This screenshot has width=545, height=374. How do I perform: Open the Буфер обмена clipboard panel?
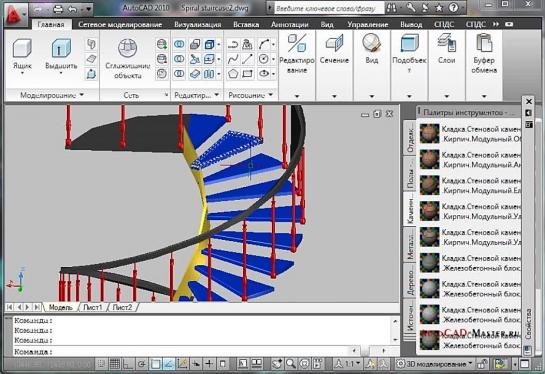[x=484, y=43]
